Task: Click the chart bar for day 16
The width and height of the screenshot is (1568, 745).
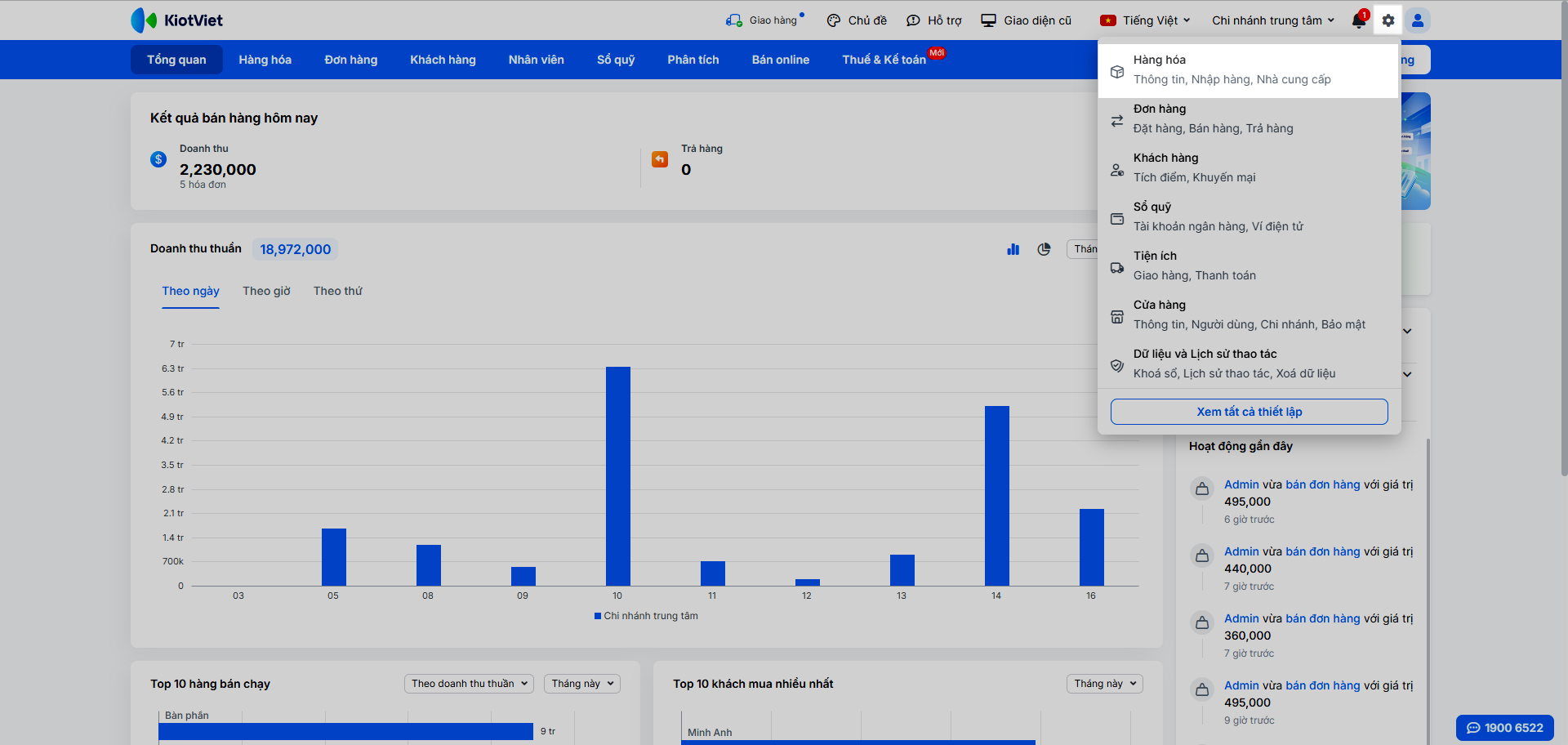Action: (x=1092, y=547)
